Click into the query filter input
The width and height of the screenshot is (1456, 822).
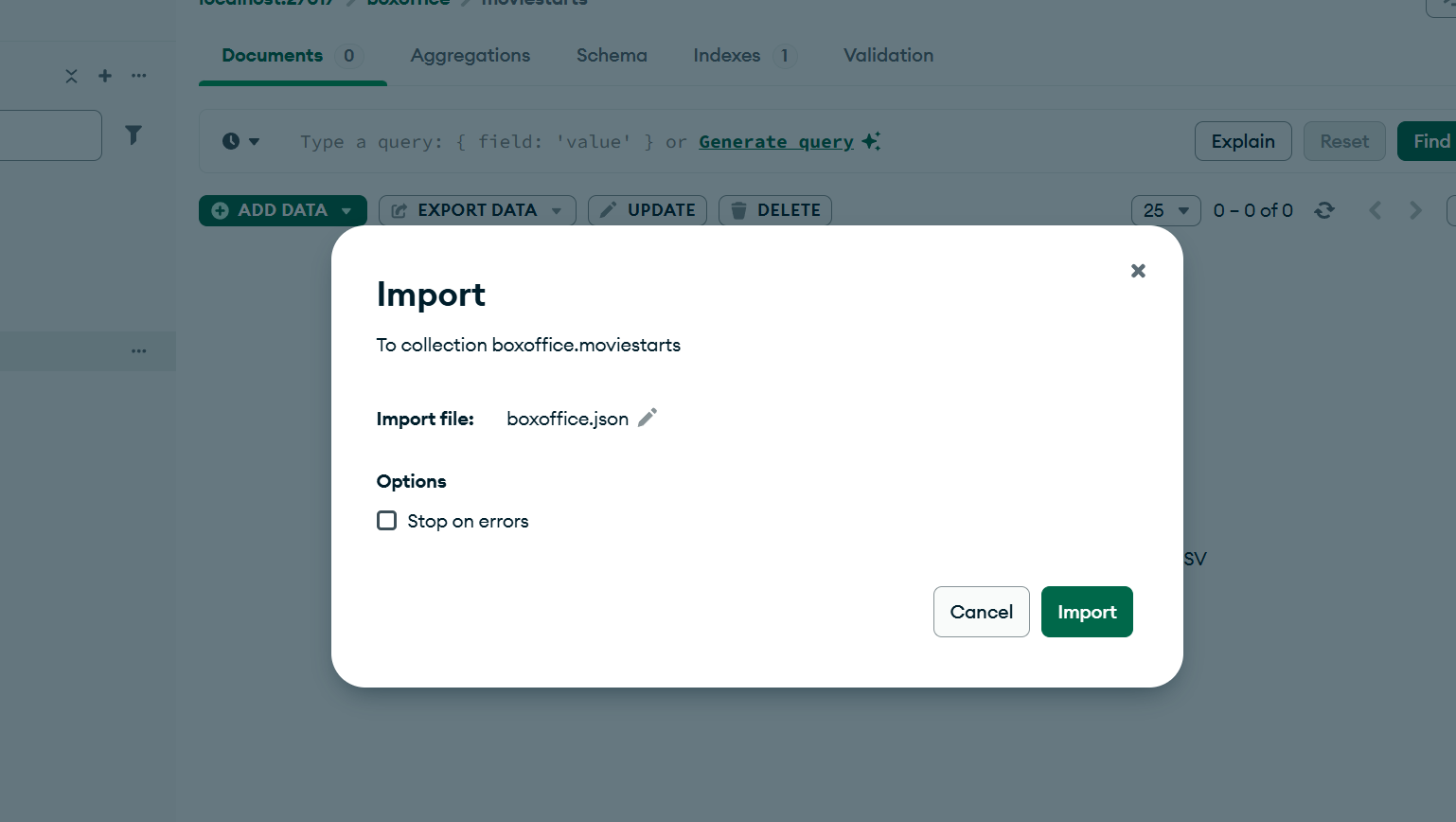click(473, 141)
